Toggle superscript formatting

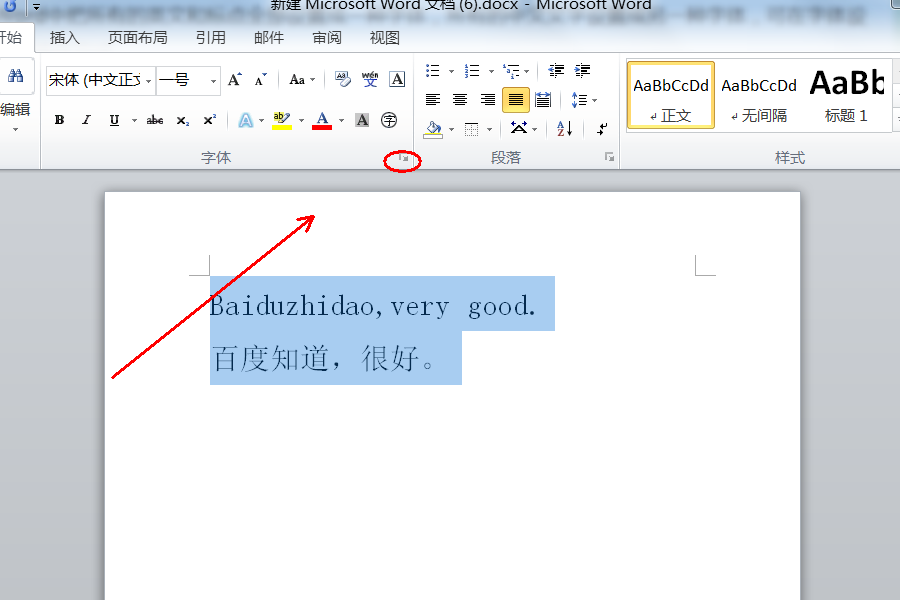(x=210, y=120)
